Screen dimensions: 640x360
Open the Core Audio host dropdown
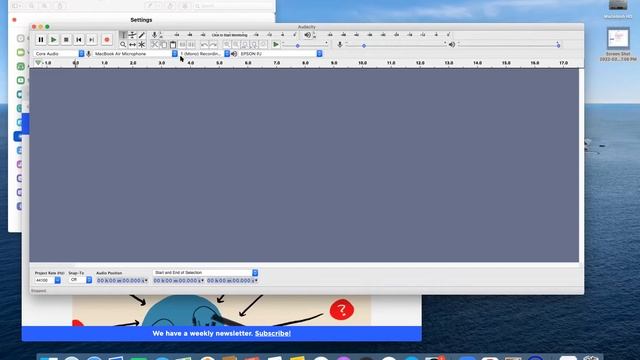59,53
